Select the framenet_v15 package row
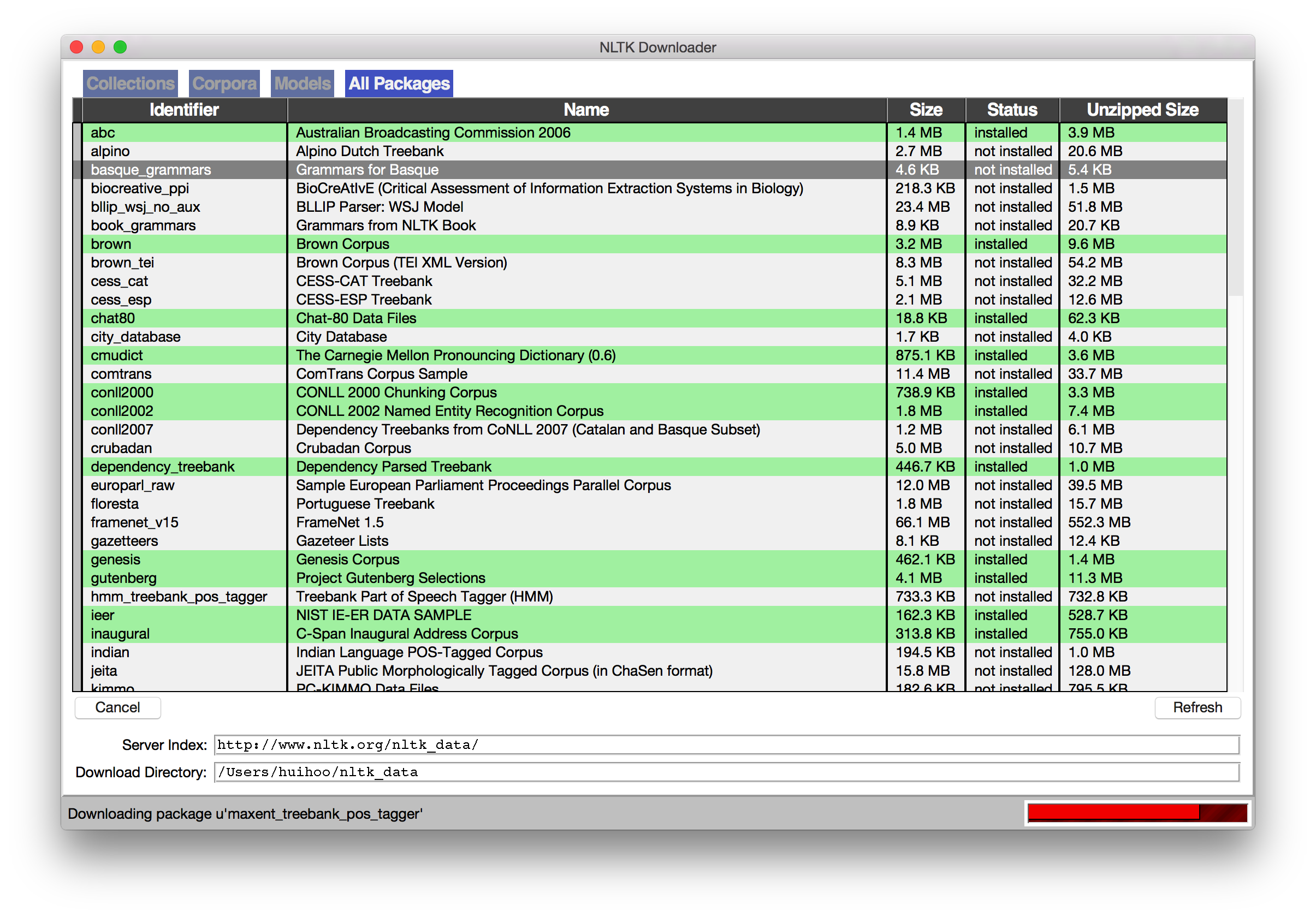The height and width of the screenshot is (917, 1316). [x=134, y=522]
